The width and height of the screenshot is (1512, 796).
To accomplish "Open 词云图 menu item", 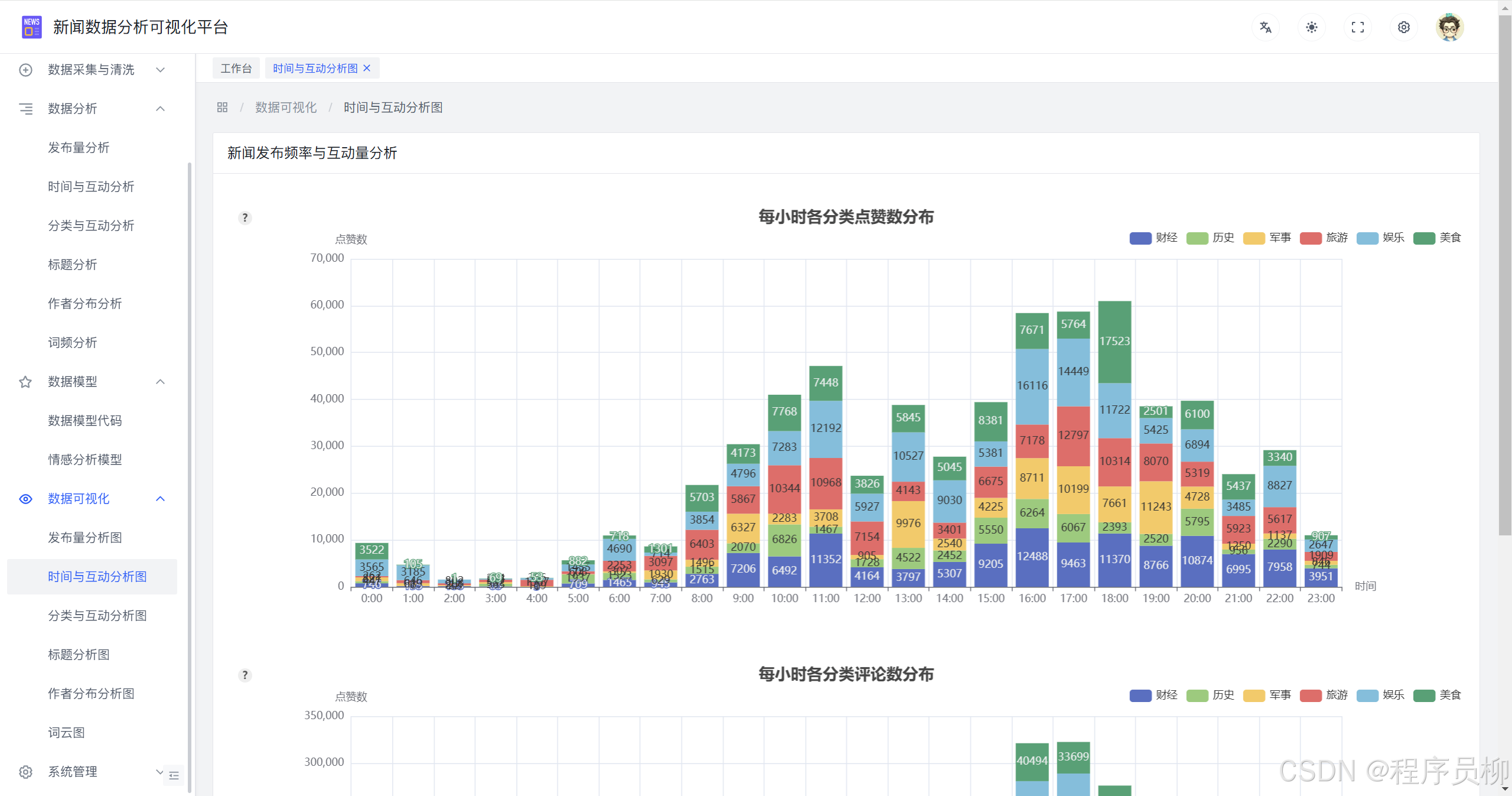I will click(92, 733).
